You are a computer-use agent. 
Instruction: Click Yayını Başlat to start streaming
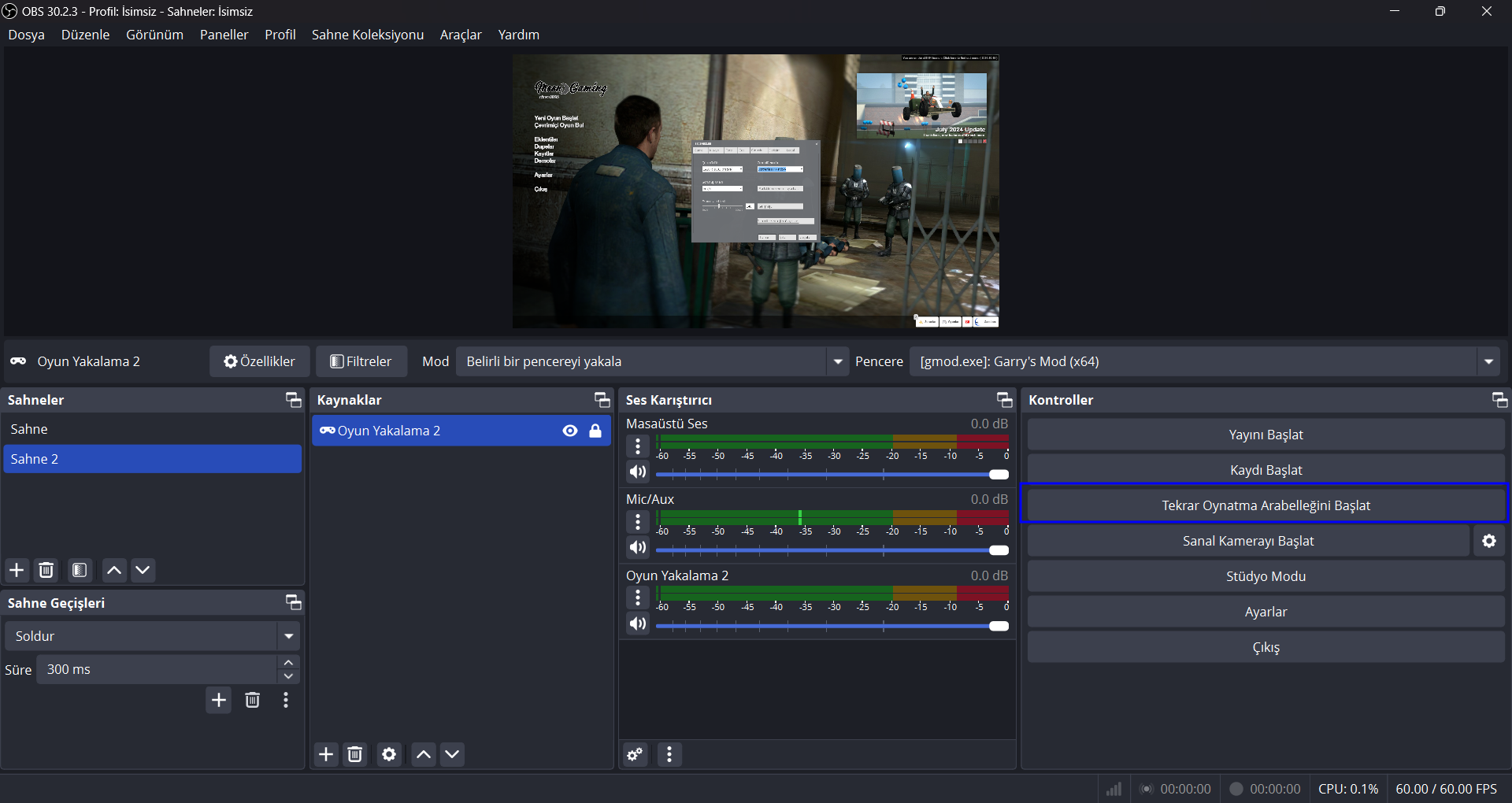(1266, 435)
